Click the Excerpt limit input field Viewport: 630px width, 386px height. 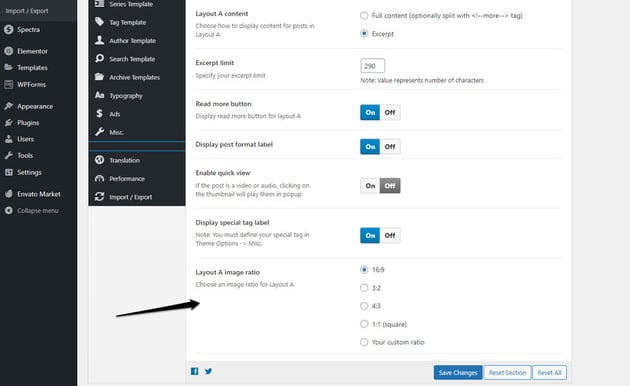pos(372,66)
